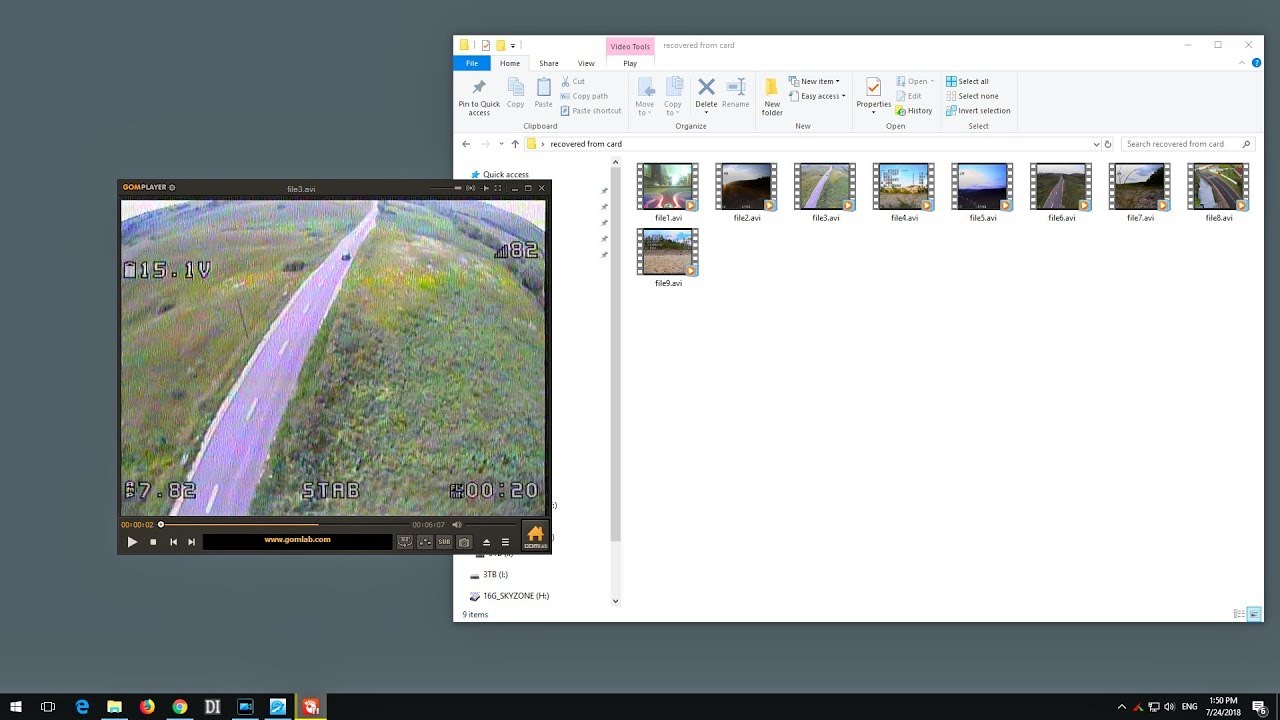
Task: Adjust the GOM Player volume slider
Action: (490, 524)
